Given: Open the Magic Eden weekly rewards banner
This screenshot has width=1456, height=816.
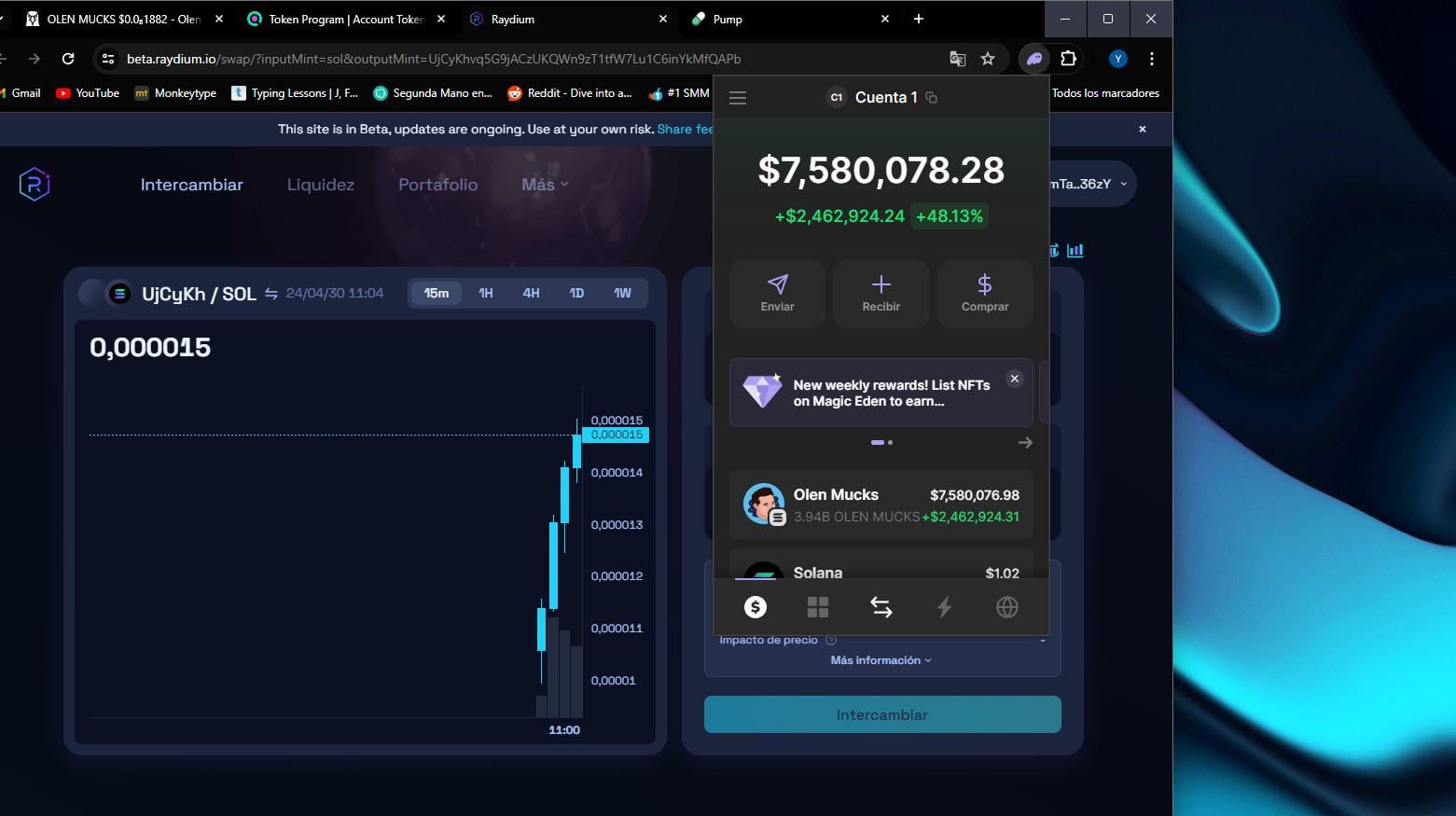Looking at the screenshot, I should click(x=881, y=393).
